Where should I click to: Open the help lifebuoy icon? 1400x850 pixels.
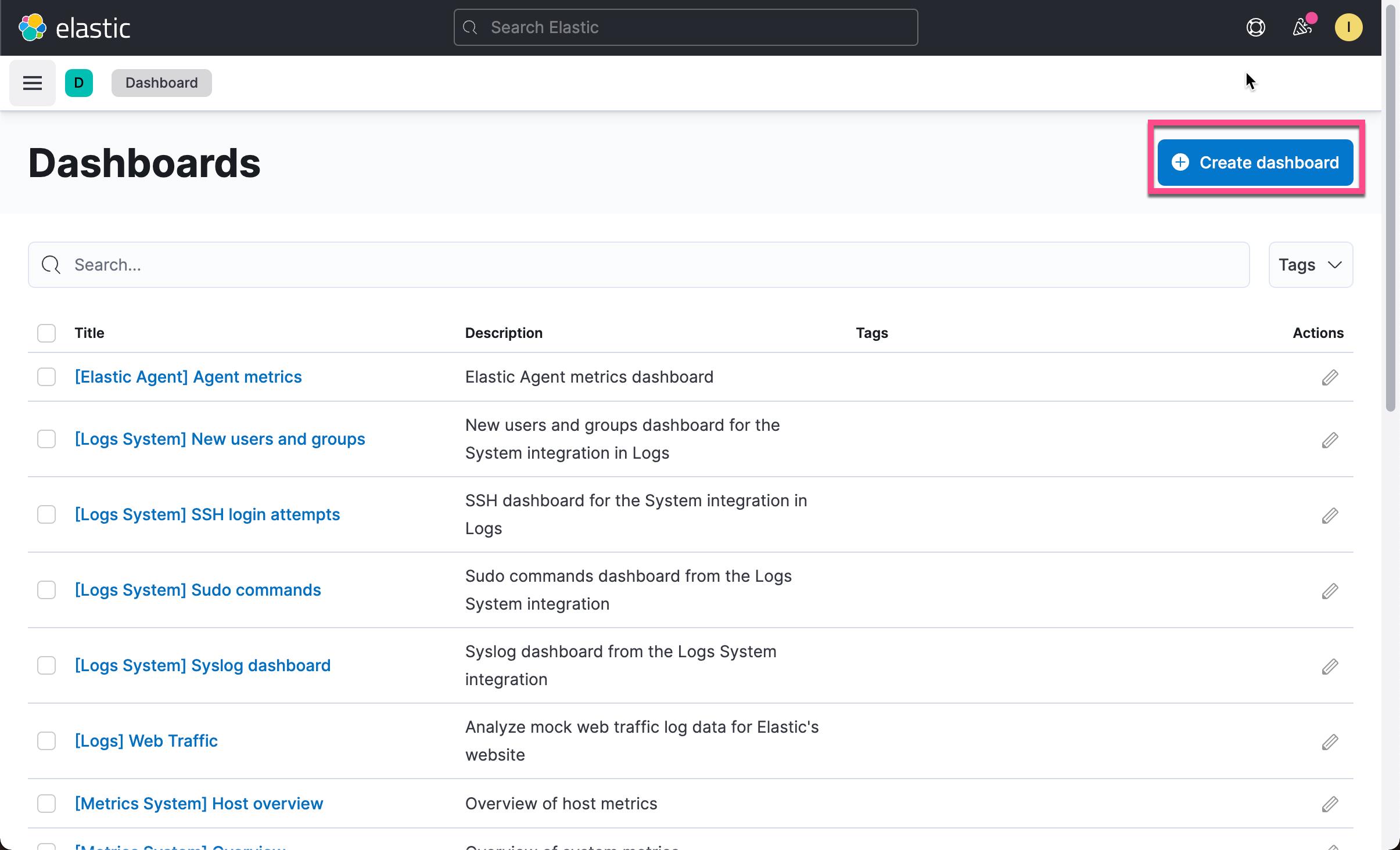[x=1256, y=27]
